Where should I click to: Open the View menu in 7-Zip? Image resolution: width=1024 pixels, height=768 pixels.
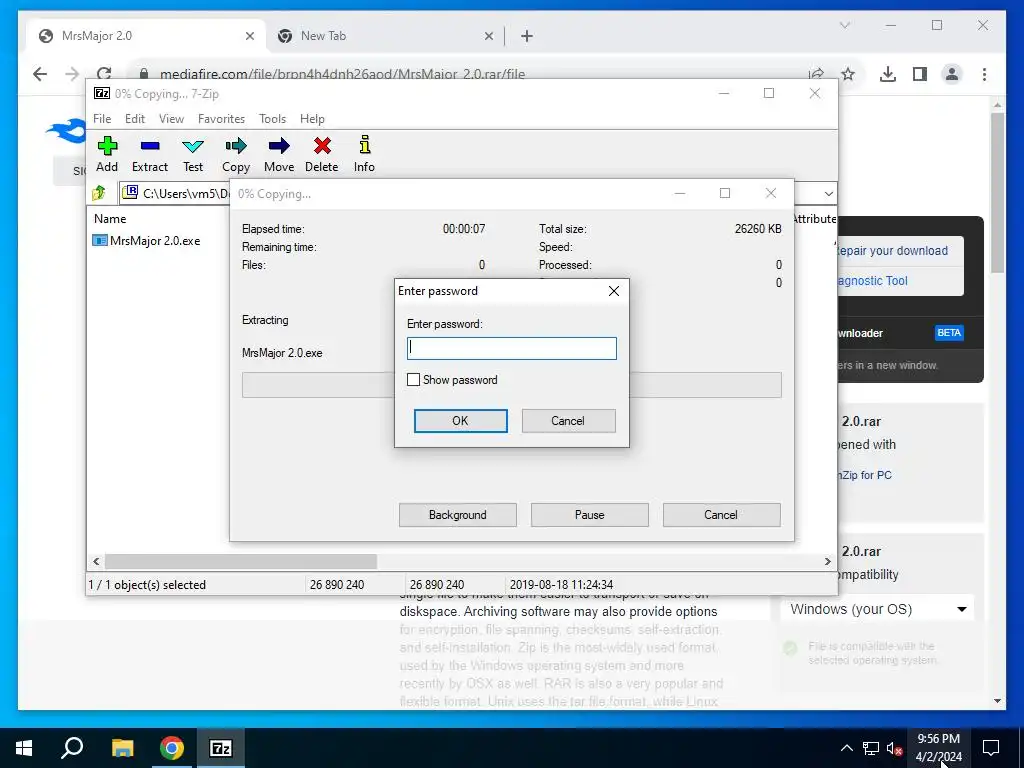click(x=171, y=119)
